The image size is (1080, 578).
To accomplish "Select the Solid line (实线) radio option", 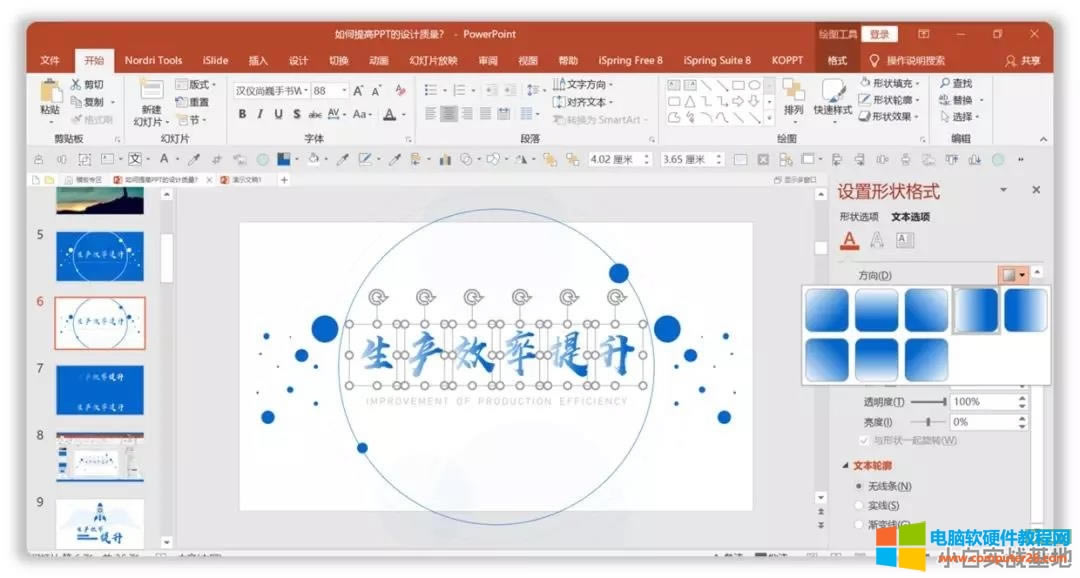I will coord(859,506).
